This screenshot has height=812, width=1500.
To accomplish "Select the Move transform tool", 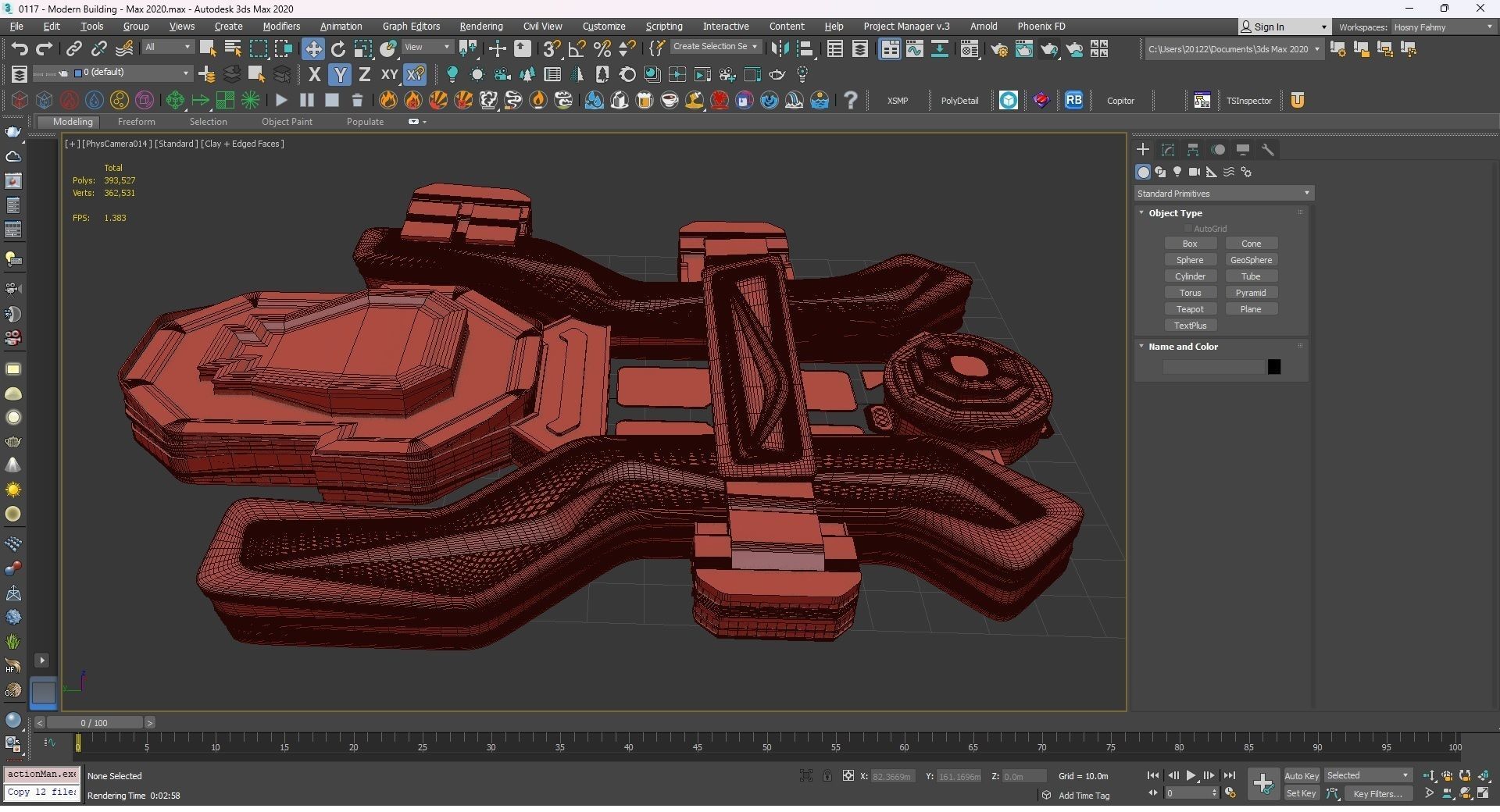I will click(x=312, y=49).
